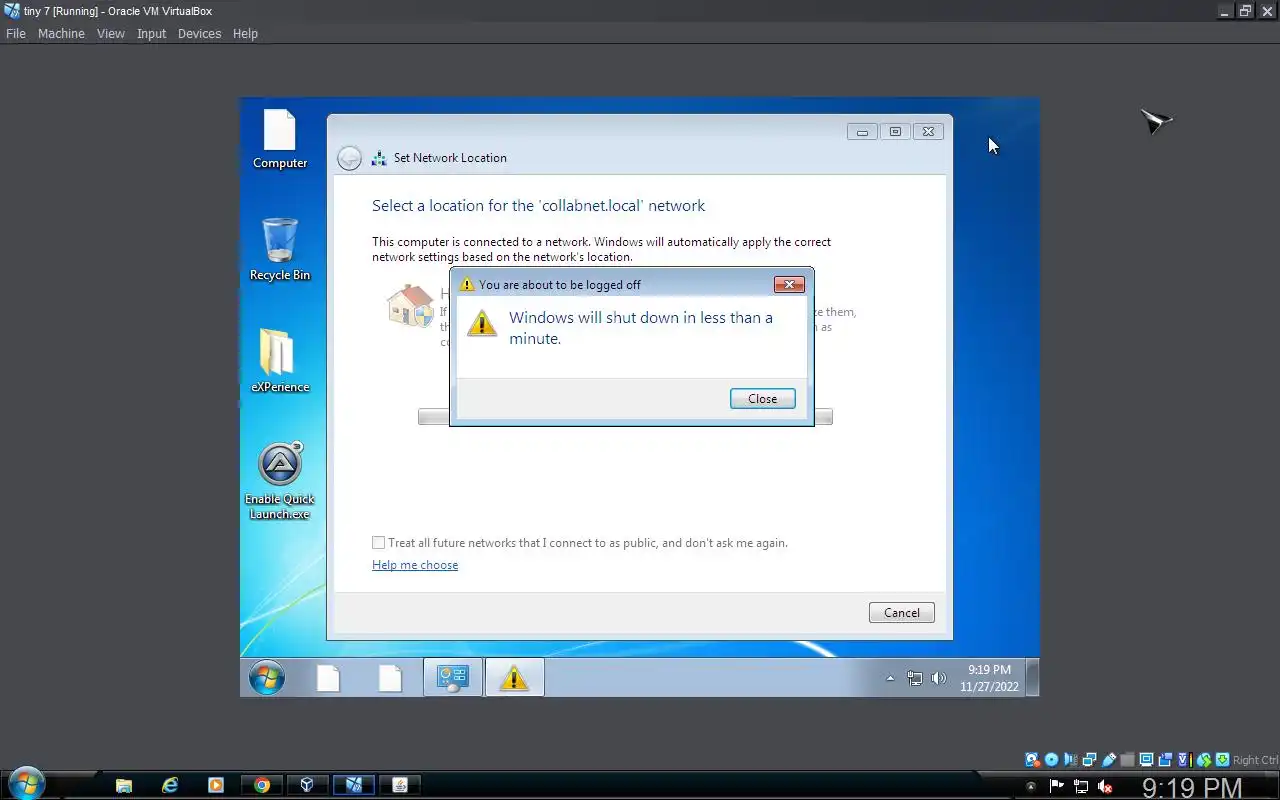Click the VirtualBox shared folders indicator
Image resolution: width=1280 pixels, height=800 pixels.
[x=1127, y=760]
